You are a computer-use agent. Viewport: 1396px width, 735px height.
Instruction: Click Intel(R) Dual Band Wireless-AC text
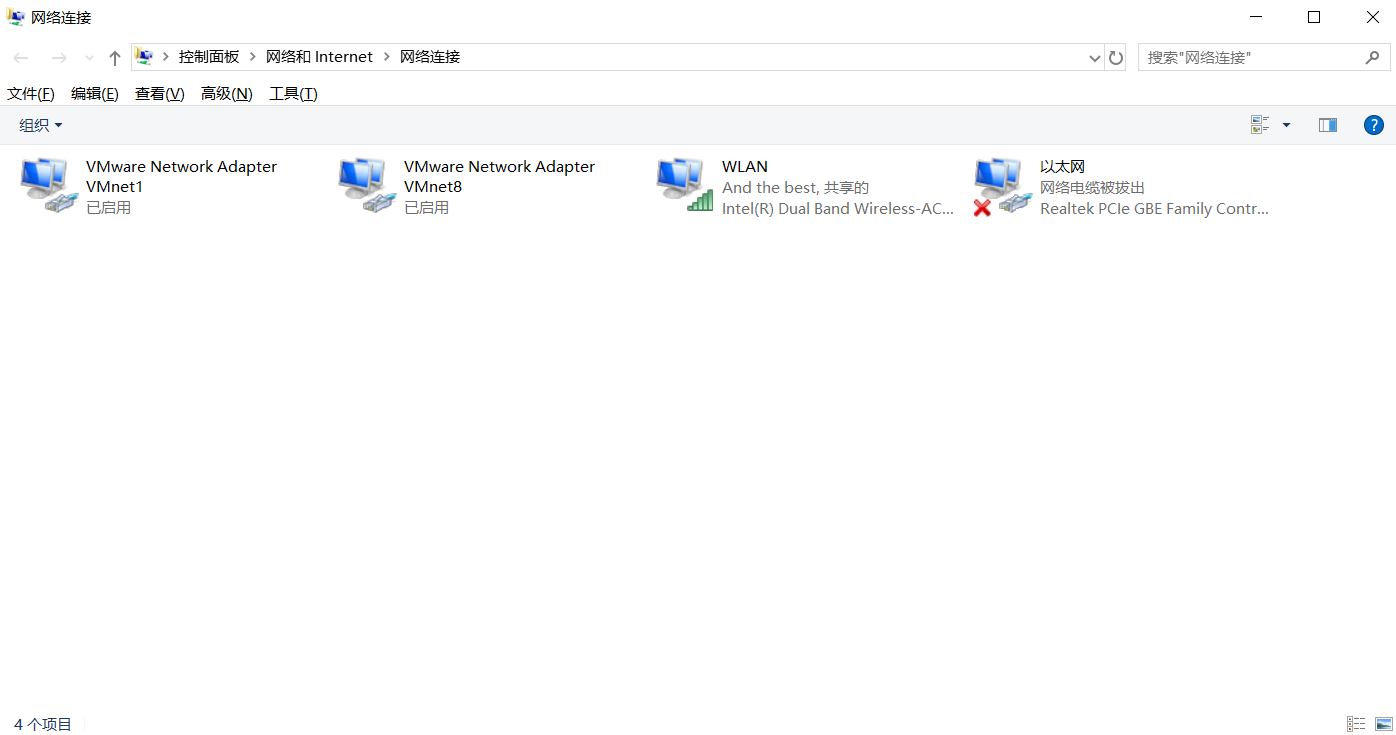(x=838, y=208)
